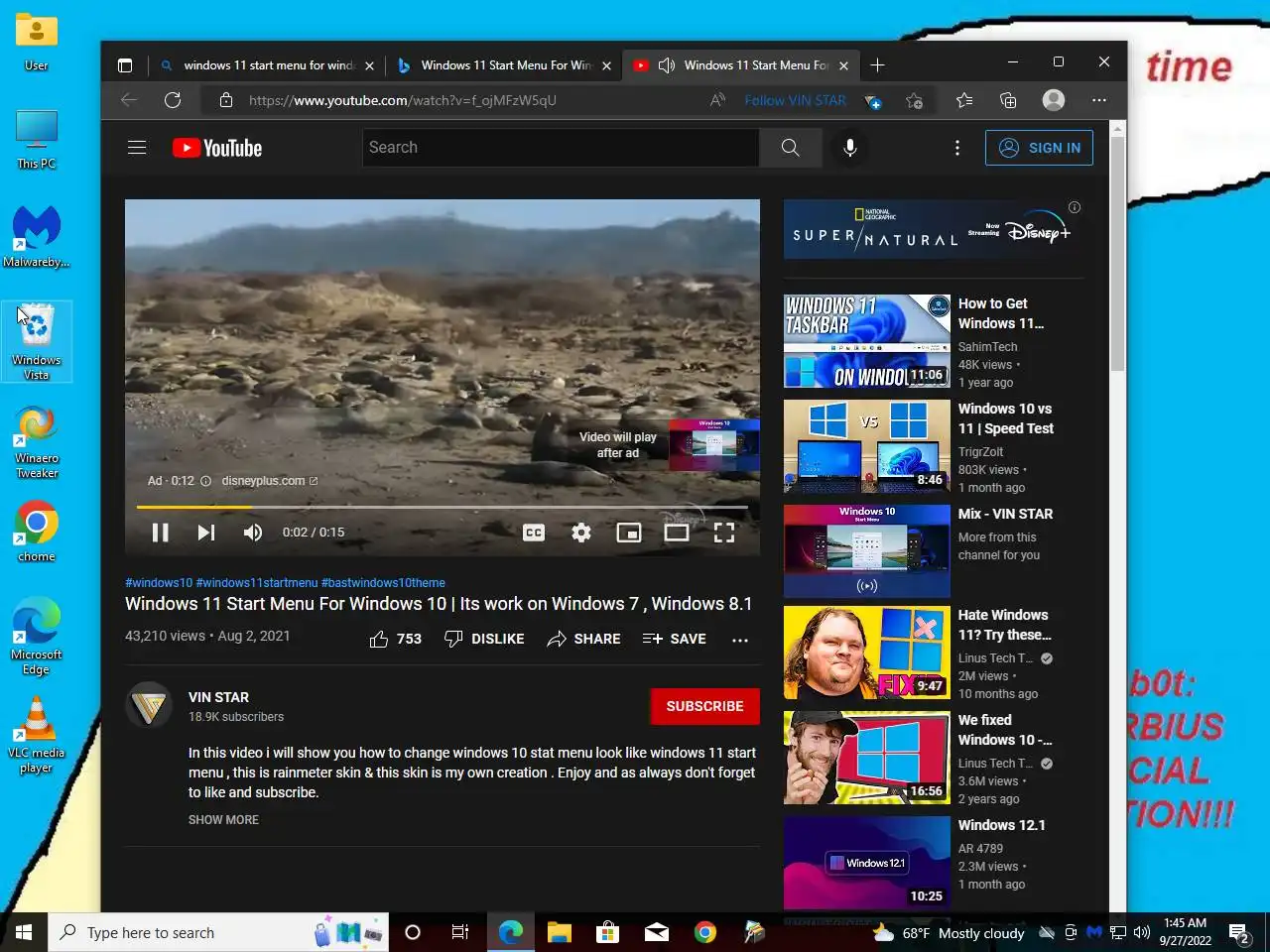Viewport: 1270px width, 952px height.
Task: Open Edge tab actions menu icon
Action: [x=125, y=65]
